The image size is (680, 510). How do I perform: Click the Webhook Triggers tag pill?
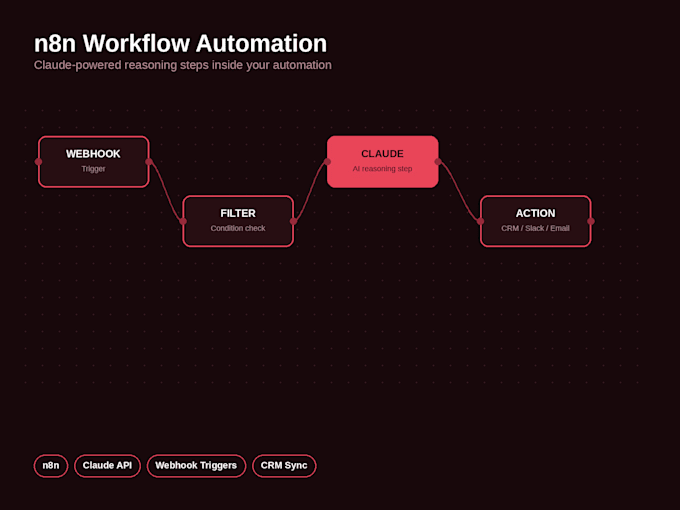(x=196, y=466)
